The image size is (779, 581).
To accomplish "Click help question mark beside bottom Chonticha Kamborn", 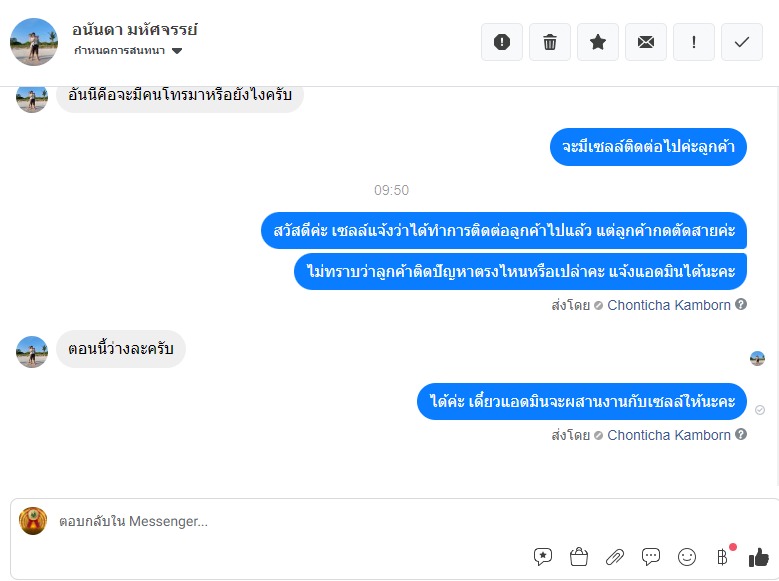I will pos(741,434).
